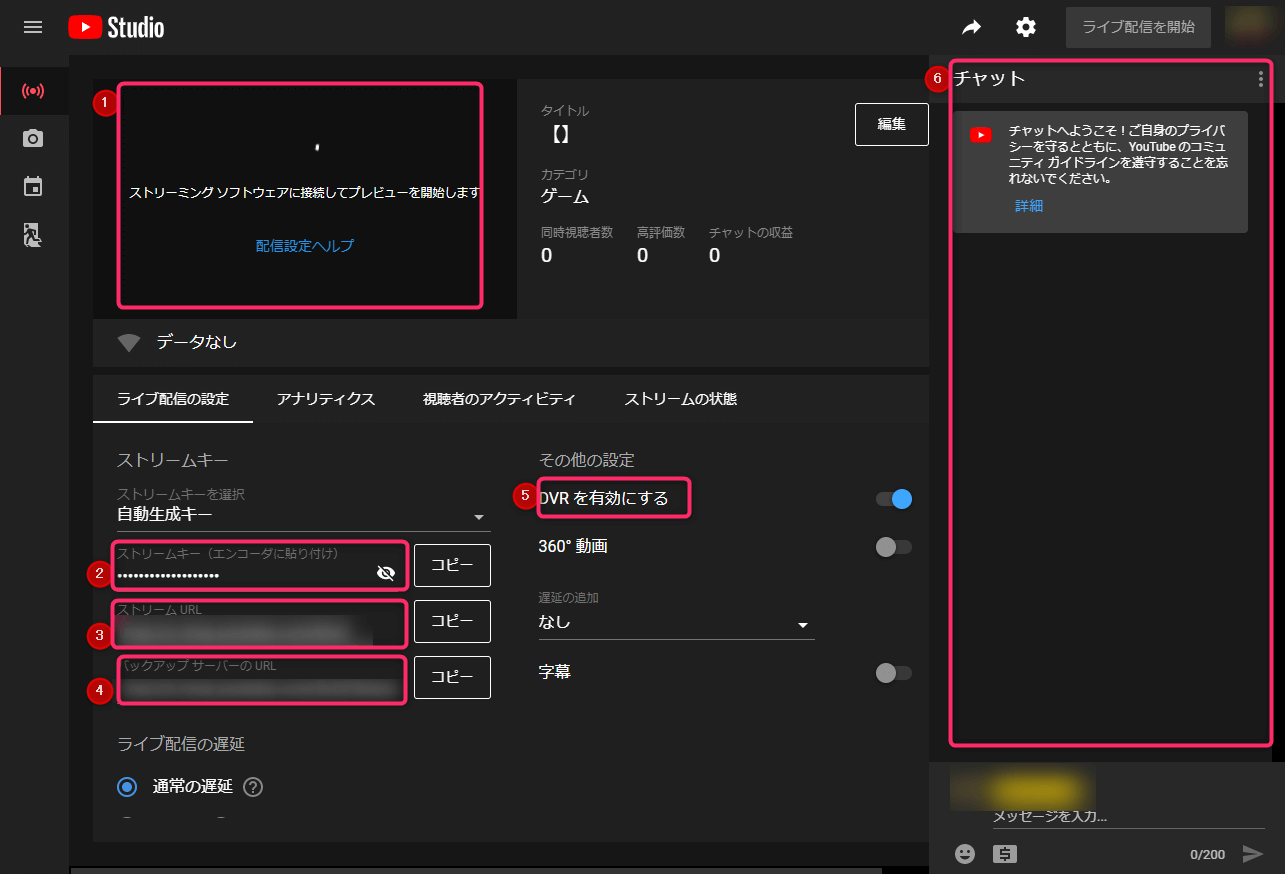Click the signal icon beside データなし
1285x874 pixels.
[129, 343]
